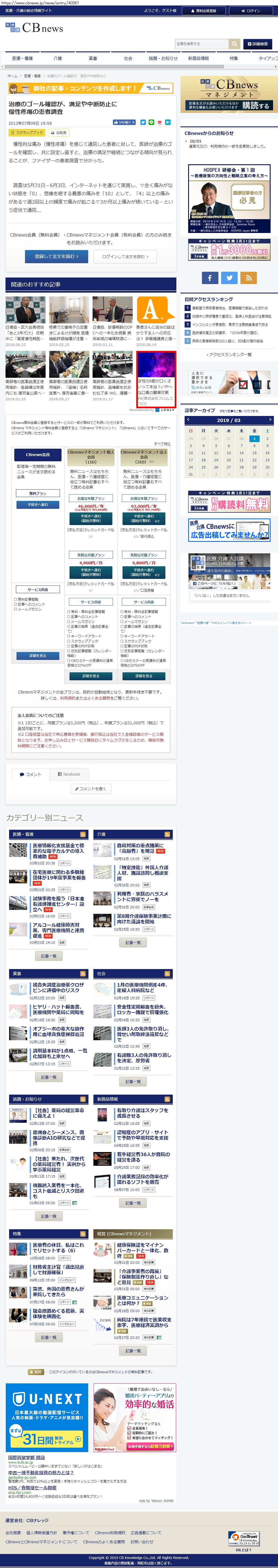Click RSS icon for 社会 category
Viewport: 278px width, 1568px height.
click(167, 973)
